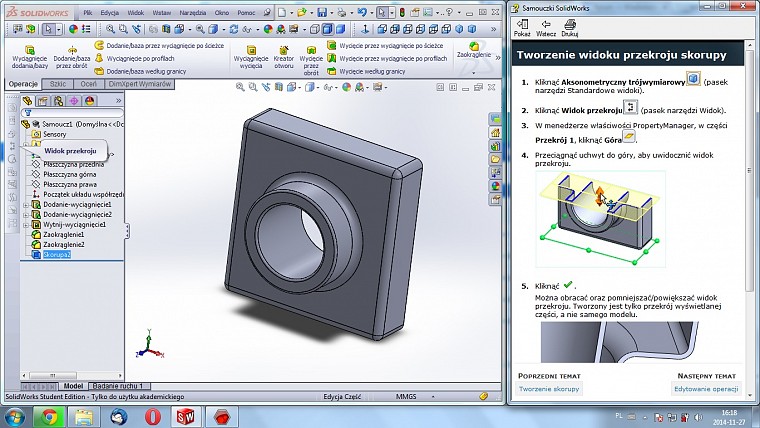Follow the Tworzenie skorupy link
The height and width of the screenshot is (428, 760).
tap(549, 389)
